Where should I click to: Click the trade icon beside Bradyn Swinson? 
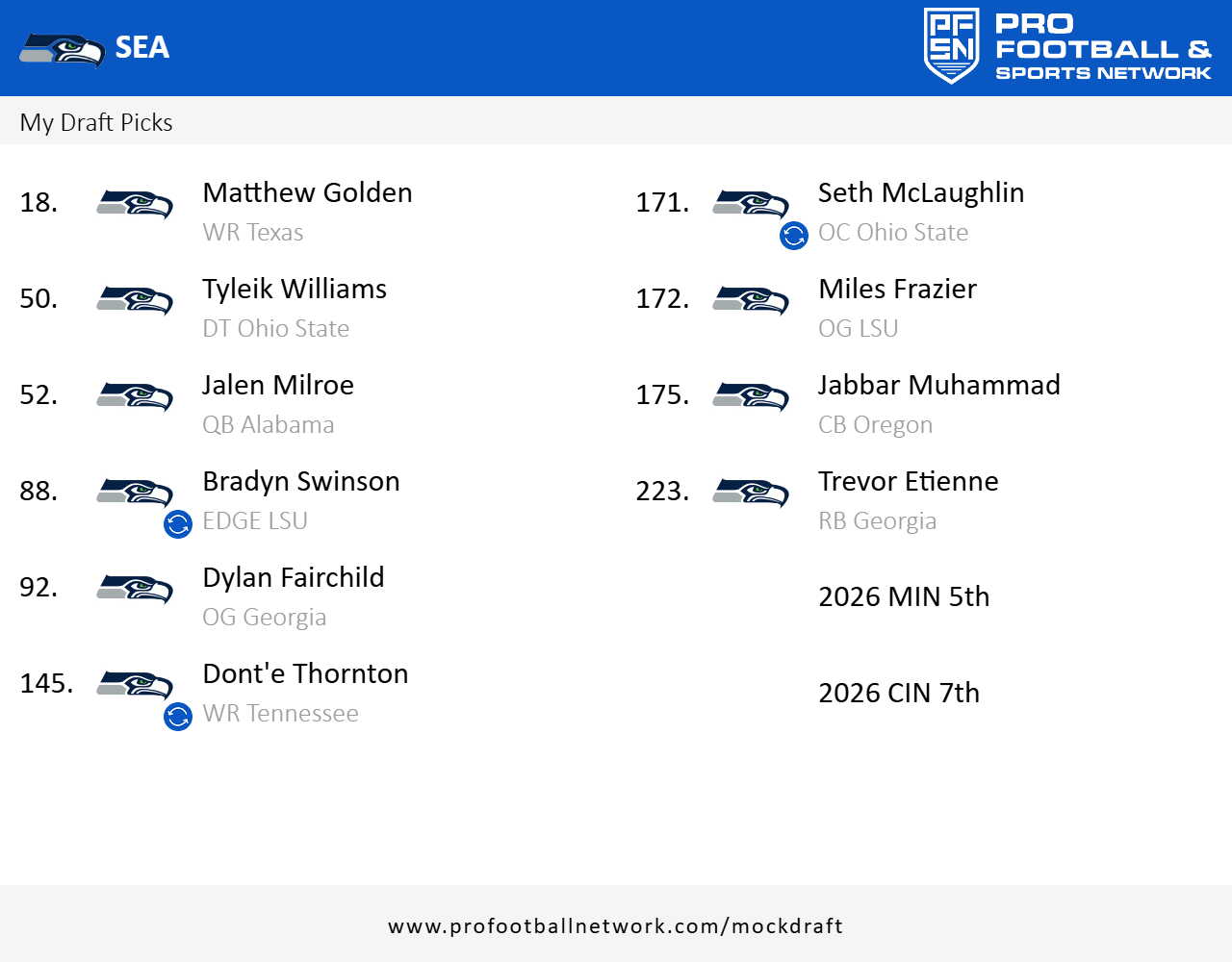click(178, 524)
